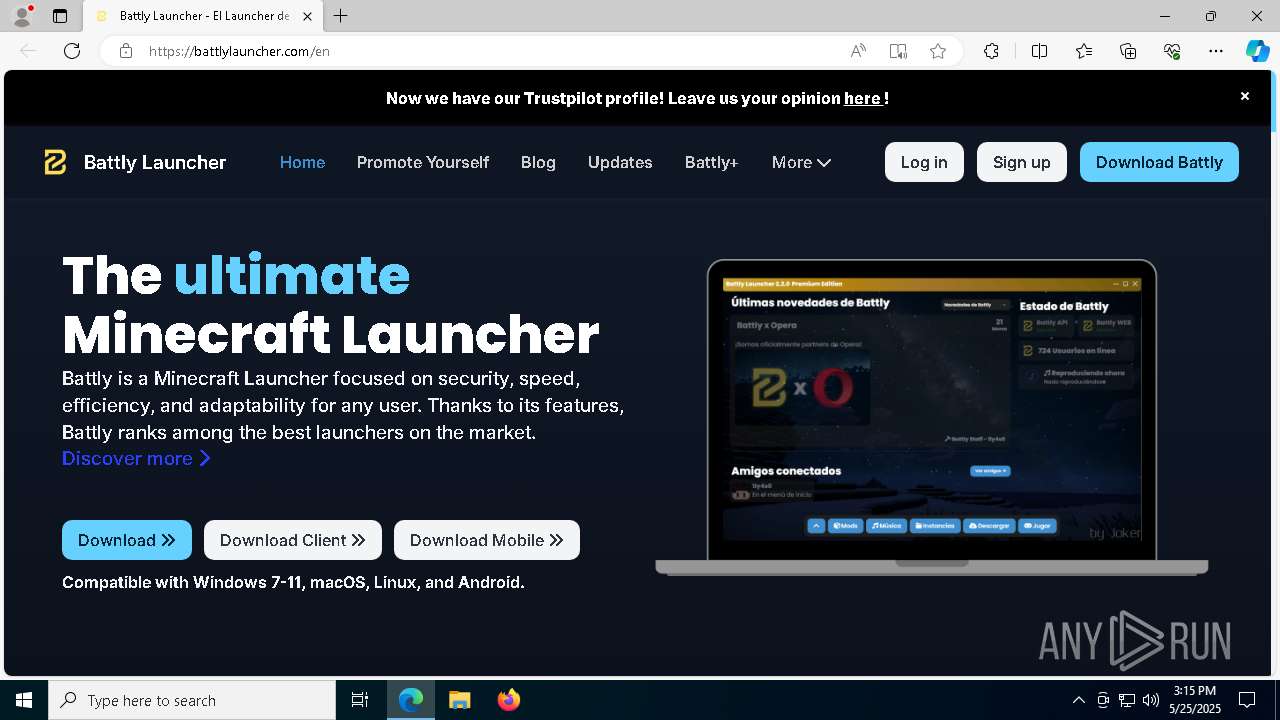Viewport: 1280px width, 720px height.
Task: Toggle Split screen icon in toolbar
Action: click(x=1040, y=51)
